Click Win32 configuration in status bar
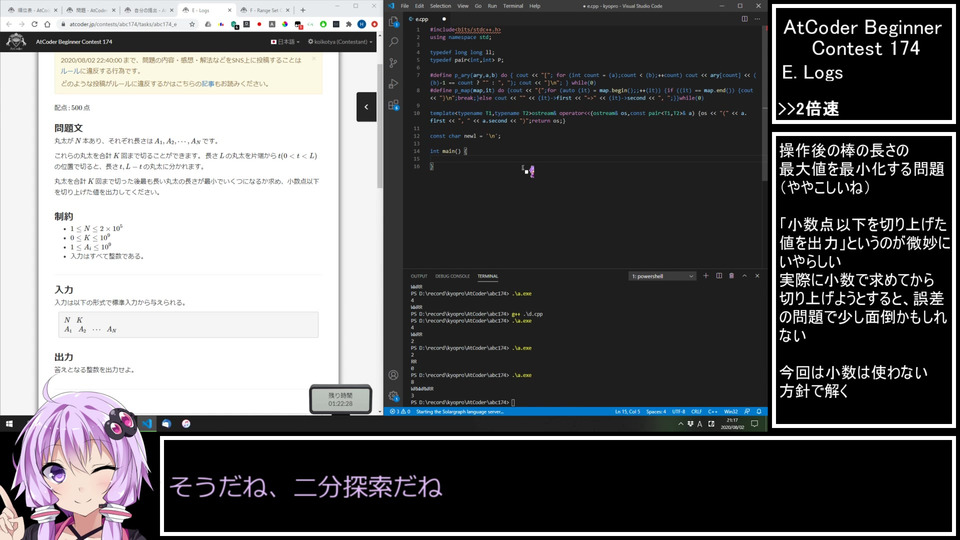Image resolution: width=960 pixels, height=540 pixels. point(731,412)
